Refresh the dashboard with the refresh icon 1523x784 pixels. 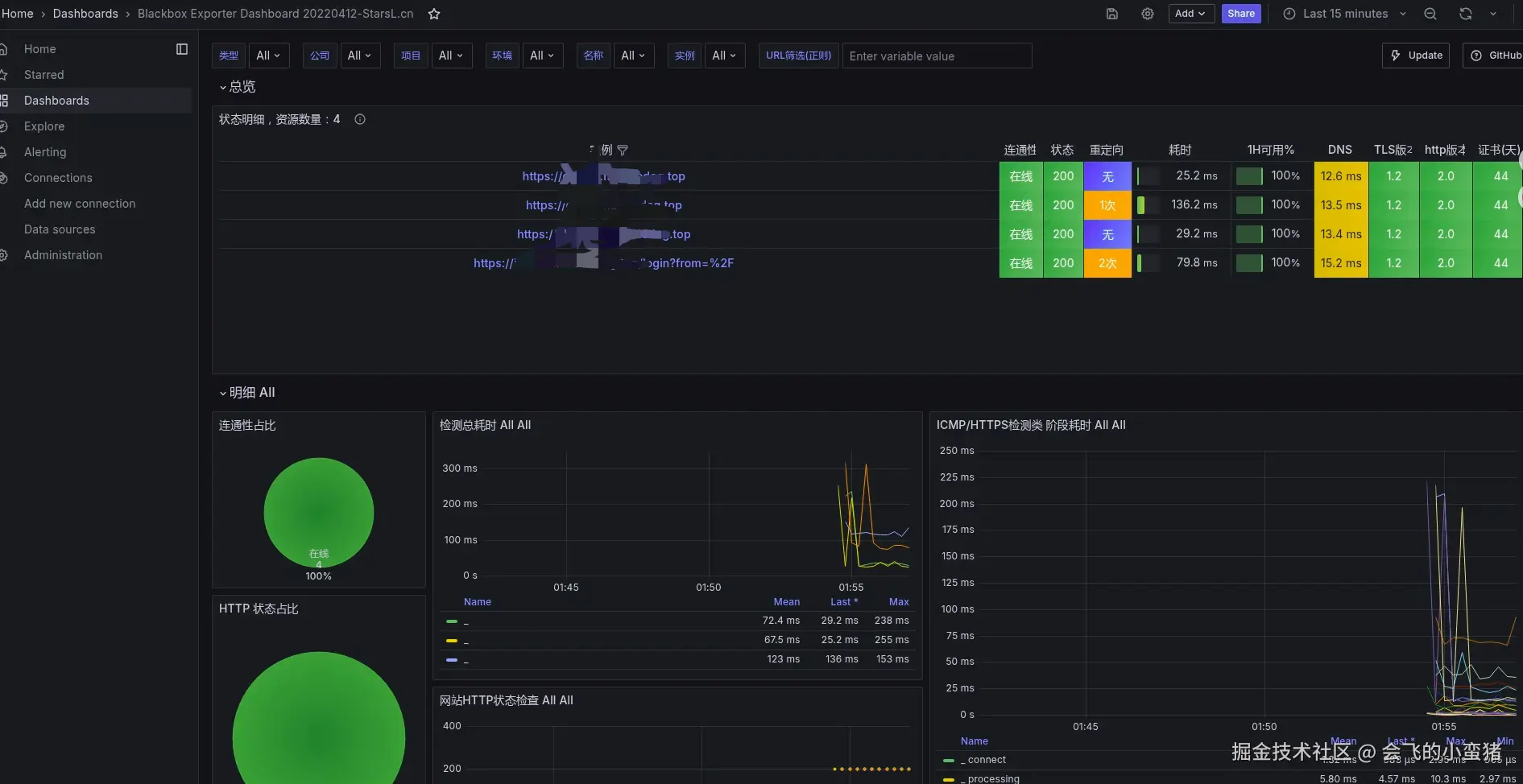1466,14
